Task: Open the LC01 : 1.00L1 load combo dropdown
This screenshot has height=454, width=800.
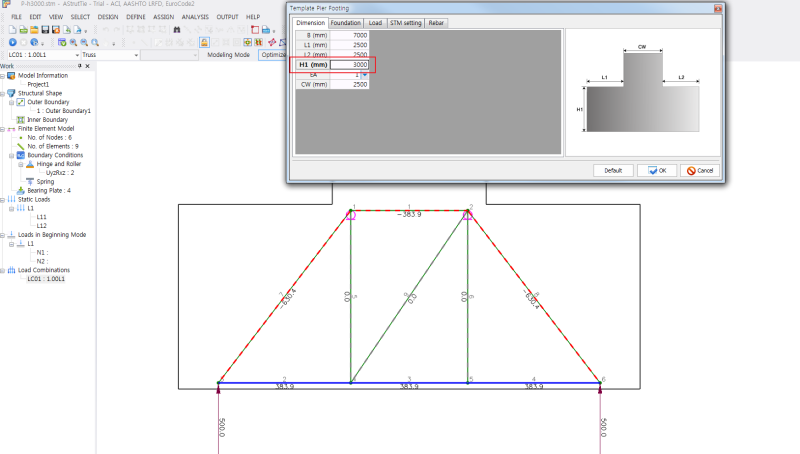Action: tap(77, 55)
